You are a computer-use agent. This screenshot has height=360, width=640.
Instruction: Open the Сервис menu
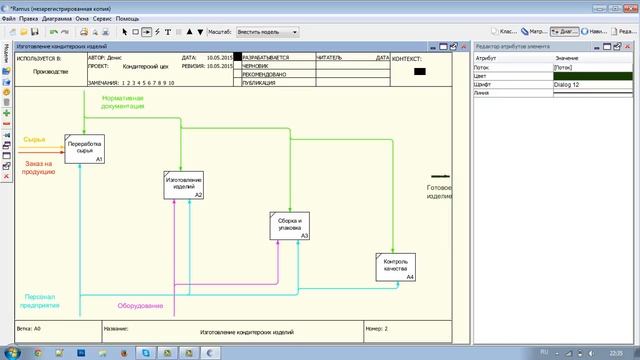click(102, 19)
